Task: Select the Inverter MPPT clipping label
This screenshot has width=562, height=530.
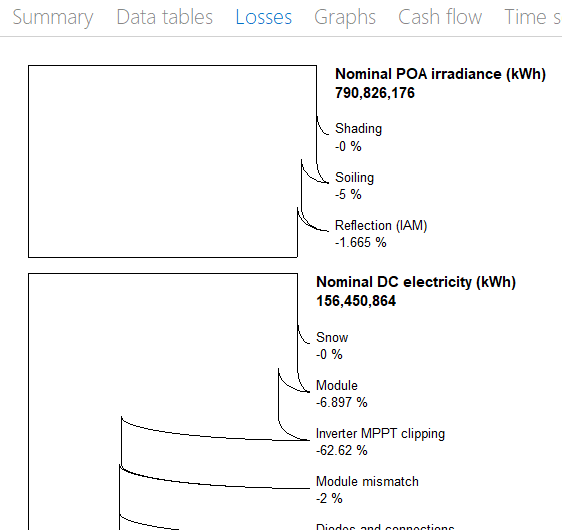Action: [x=380, y=434]
